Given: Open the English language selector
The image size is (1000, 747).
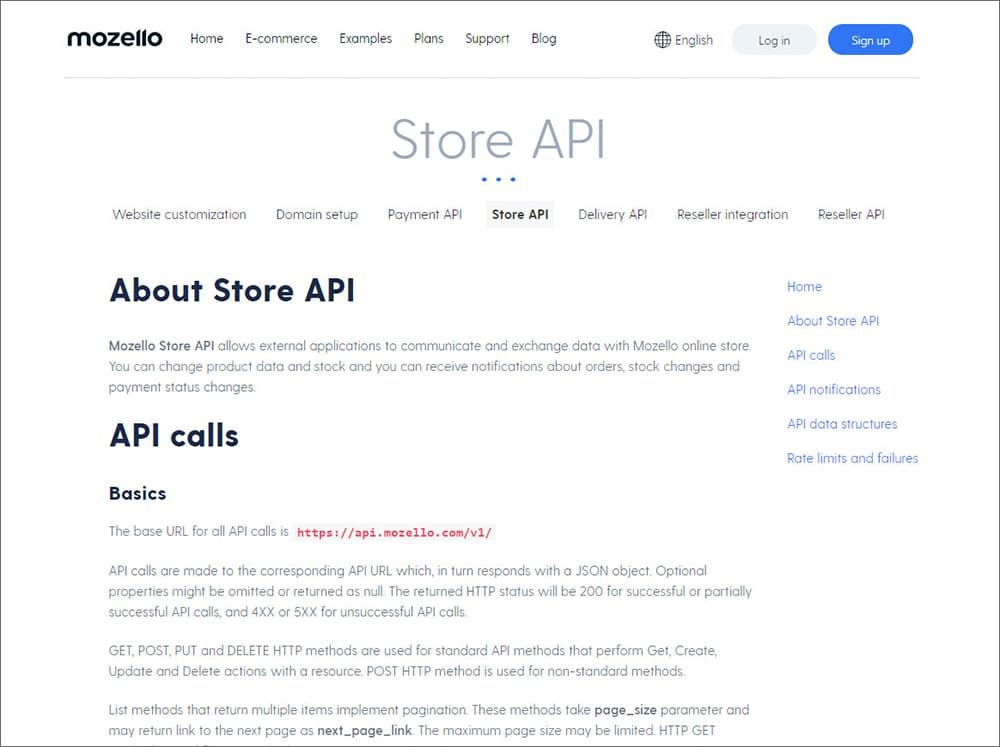Looking at the screenshot, I should [x=684, y=40].
